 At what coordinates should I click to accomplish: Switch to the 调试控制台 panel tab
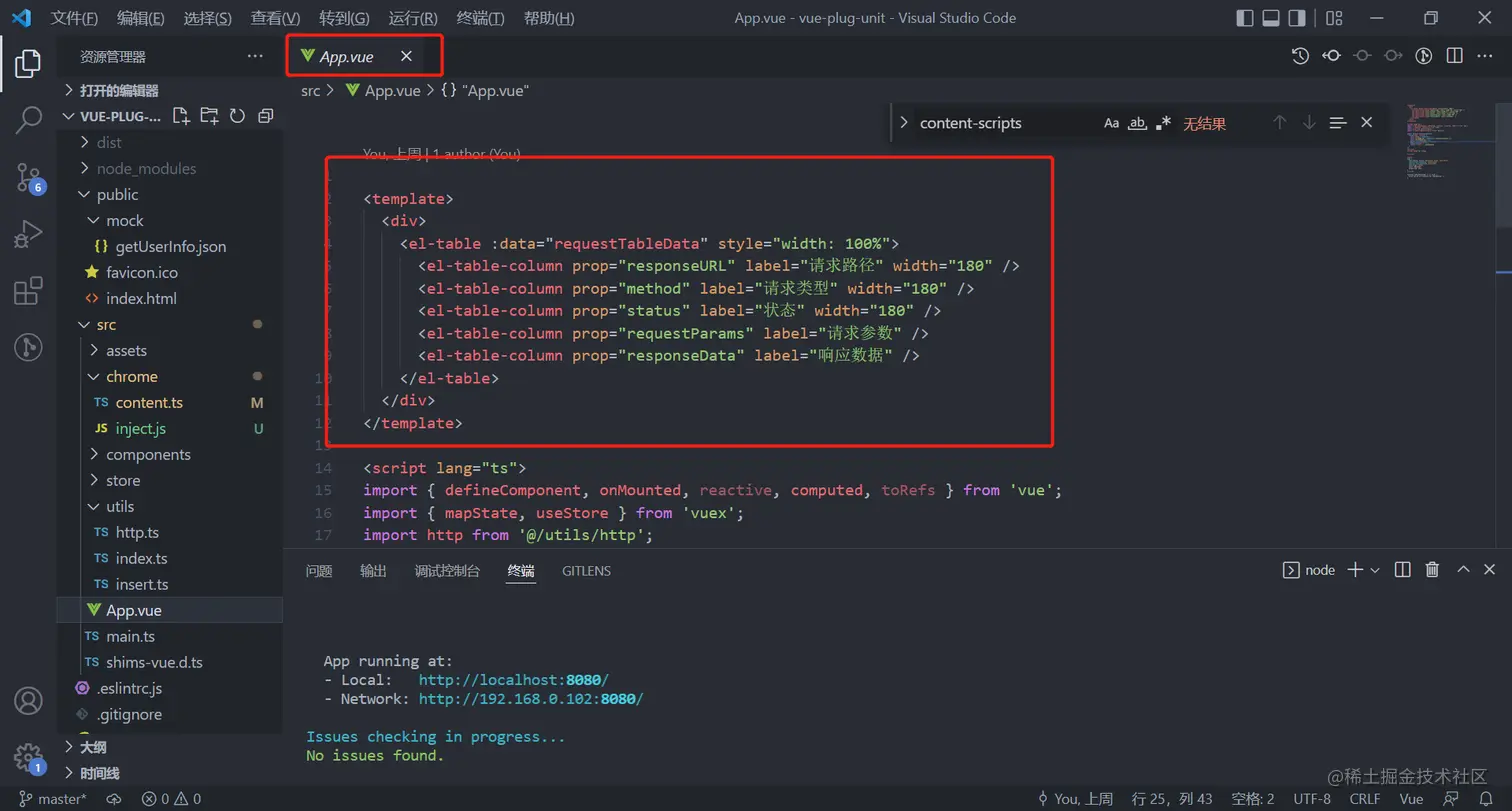pos(447,571)
